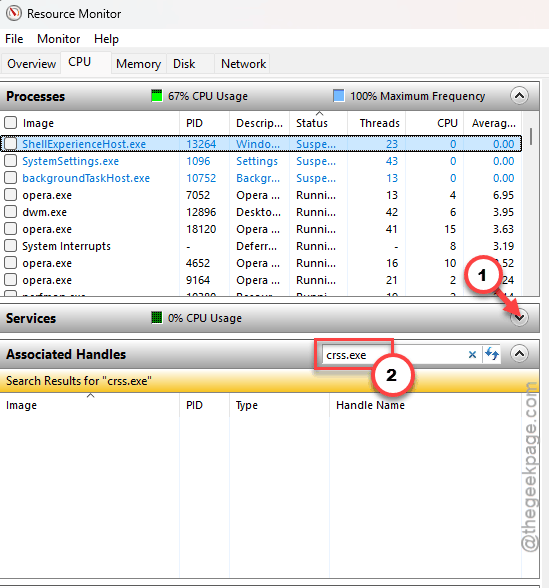Click the Services section header title

31,318
